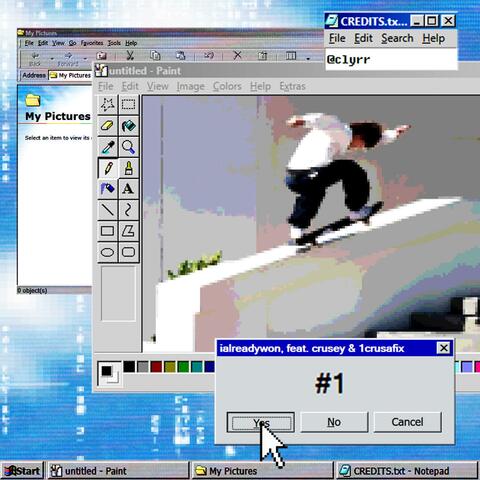Image resolution: width=480 pixels, height=480 pixels.
Task: Open the Edit menu in Paint
Action: 130,86
